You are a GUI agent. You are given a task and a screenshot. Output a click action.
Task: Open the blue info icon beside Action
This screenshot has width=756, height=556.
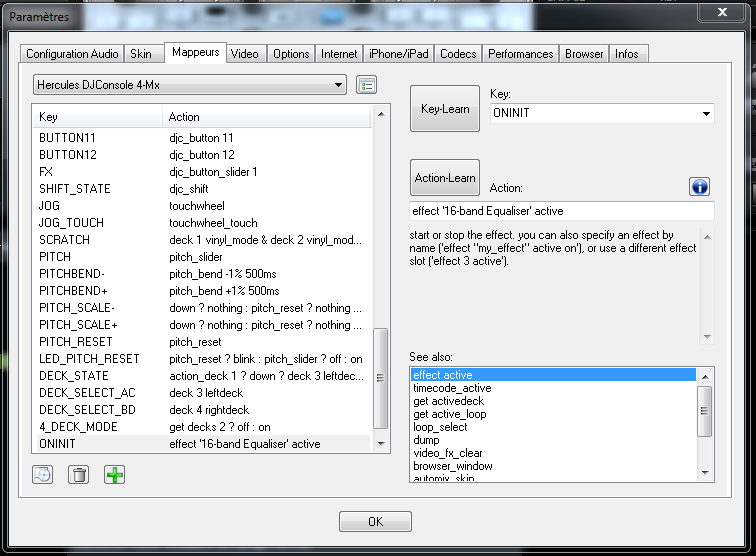[x=699, y=187]
